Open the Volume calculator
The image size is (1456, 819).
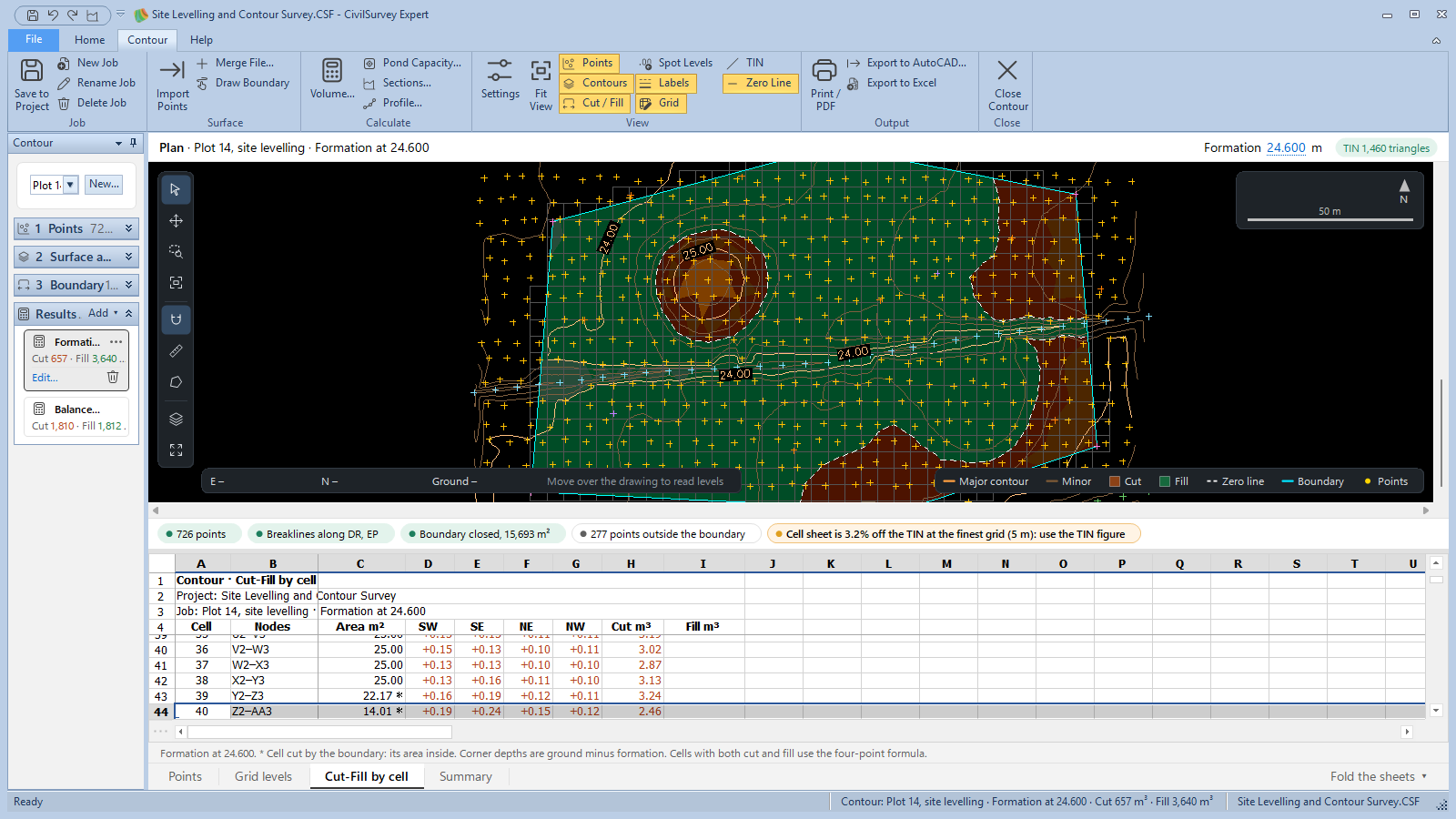332,79
